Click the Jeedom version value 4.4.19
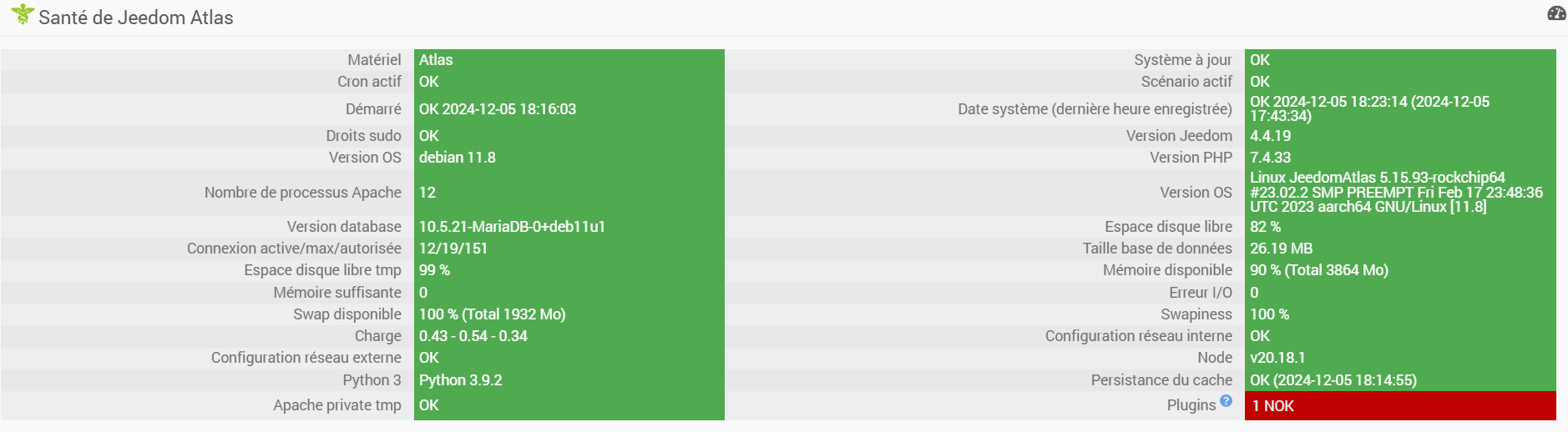 [x=1270, y=136]
